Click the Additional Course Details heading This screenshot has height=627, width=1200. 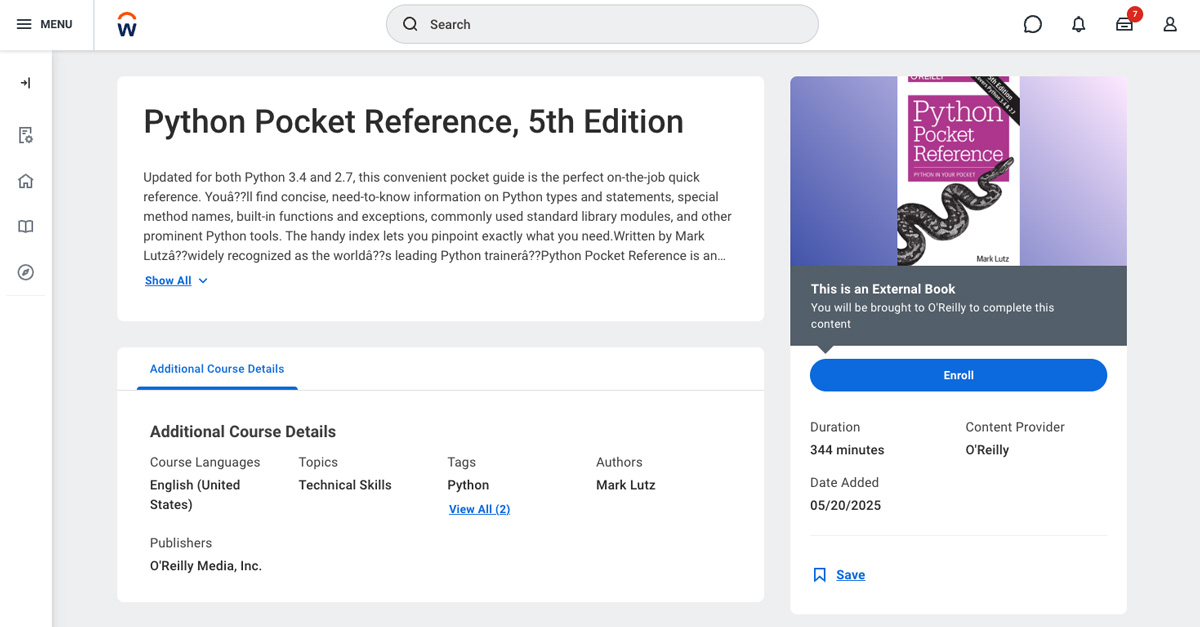(243, 432)
